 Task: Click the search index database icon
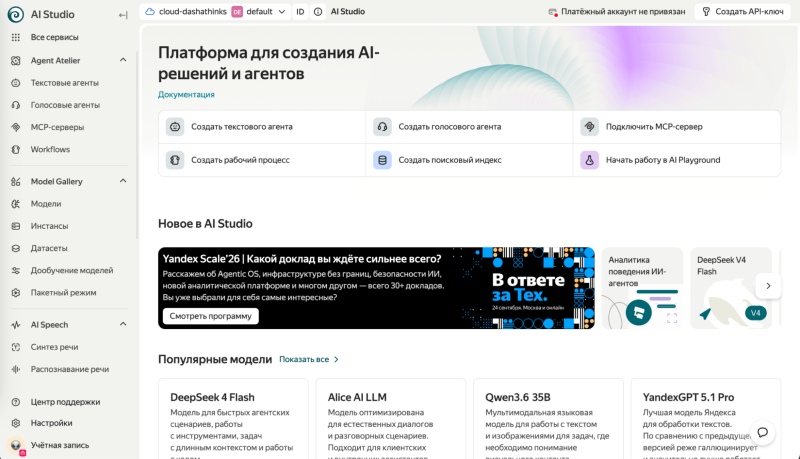382,160
